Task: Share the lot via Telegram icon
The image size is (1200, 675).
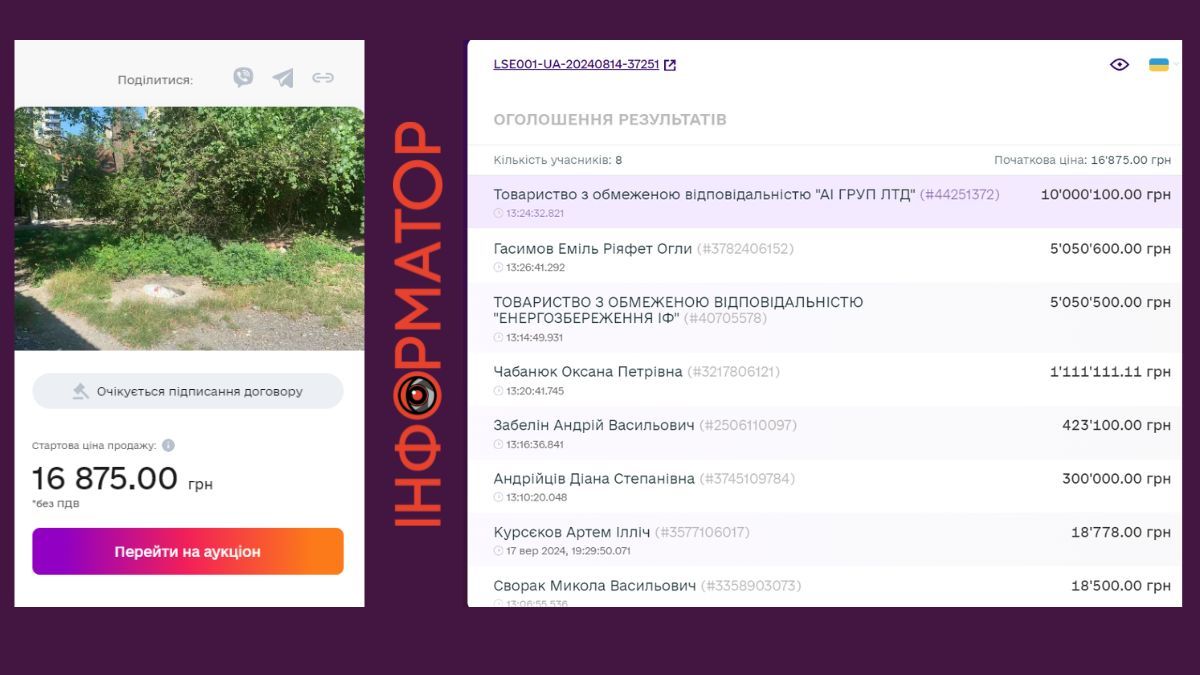Action: (x=283, y=78)
